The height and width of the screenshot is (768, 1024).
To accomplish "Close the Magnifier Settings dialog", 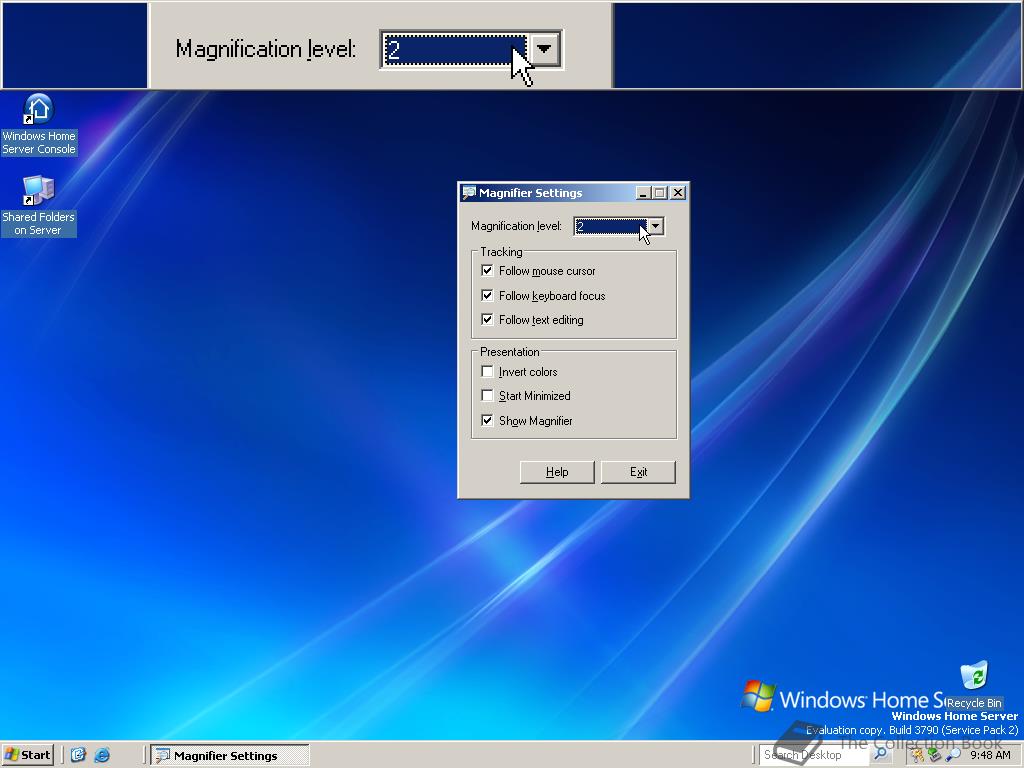I will tap(678, 193).
